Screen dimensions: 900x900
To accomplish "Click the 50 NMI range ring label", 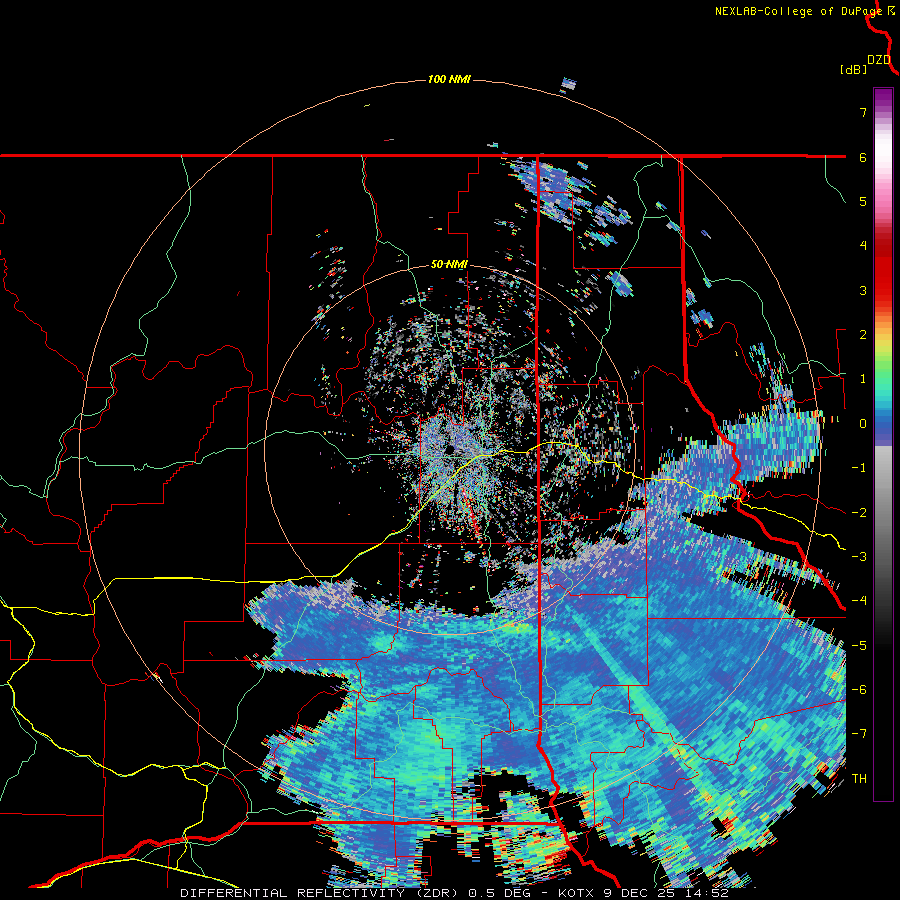I will [x=449, y=264].
